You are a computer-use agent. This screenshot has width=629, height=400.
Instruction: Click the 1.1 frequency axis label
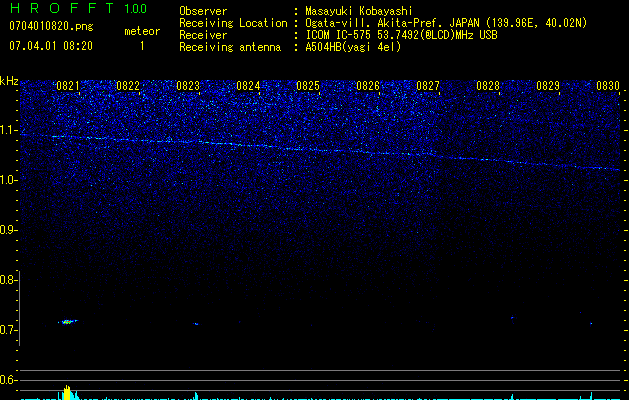8,130
